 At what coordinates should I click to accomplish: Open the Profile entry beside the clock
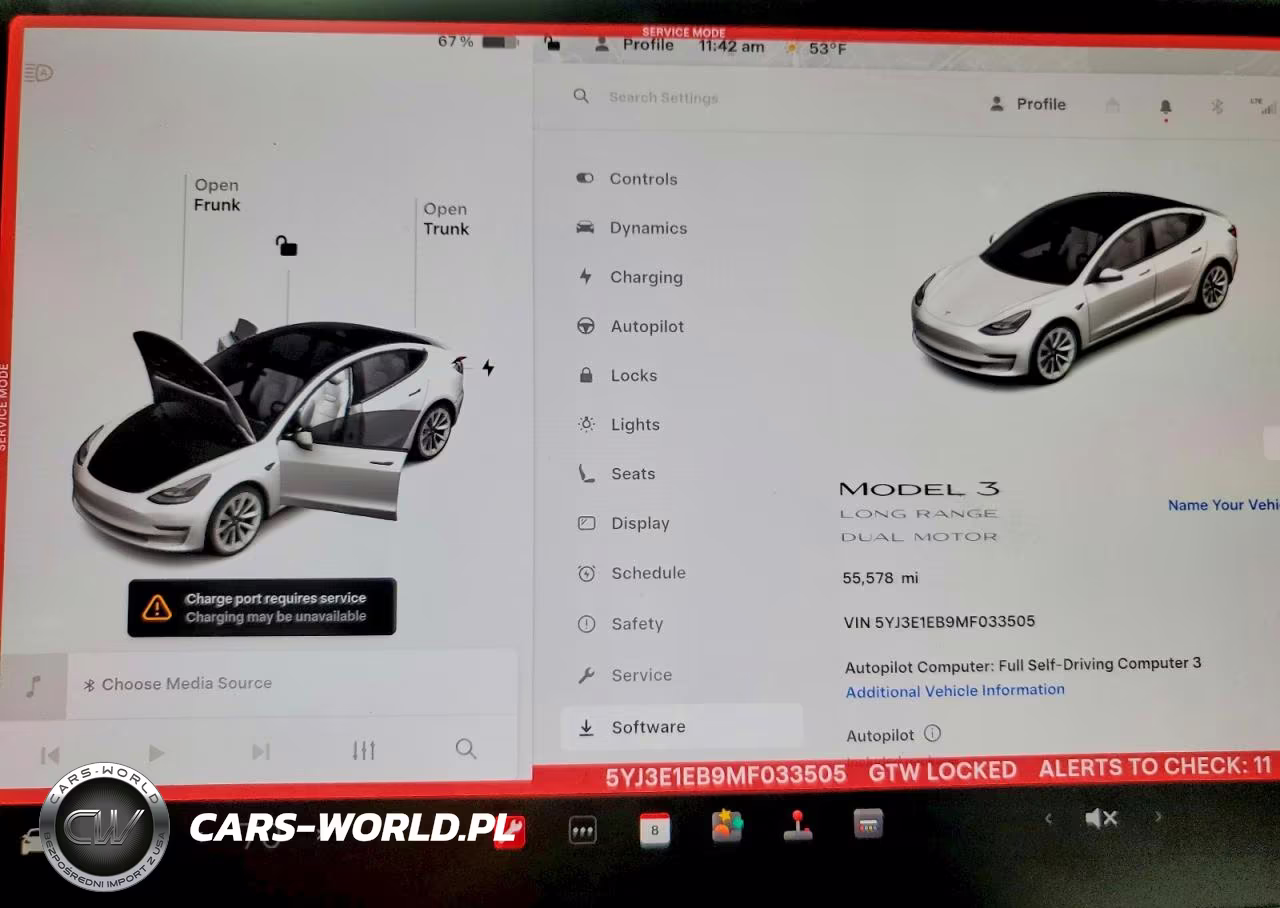(635, 45)
